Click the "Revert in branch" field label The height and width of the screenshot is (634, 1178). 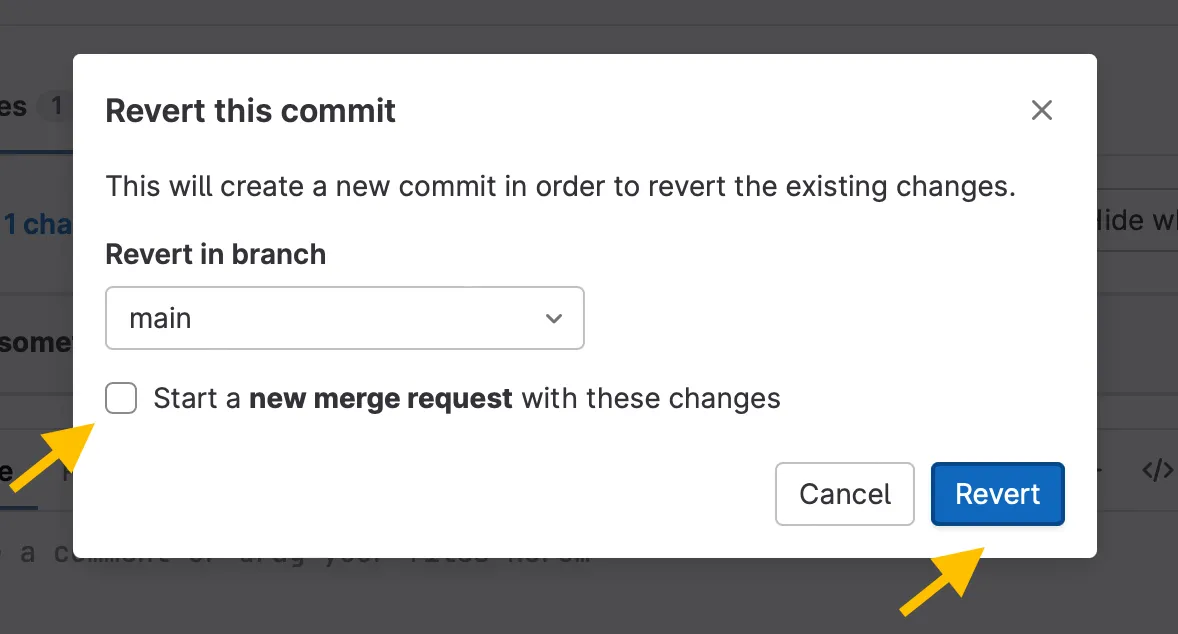point(216,254)
